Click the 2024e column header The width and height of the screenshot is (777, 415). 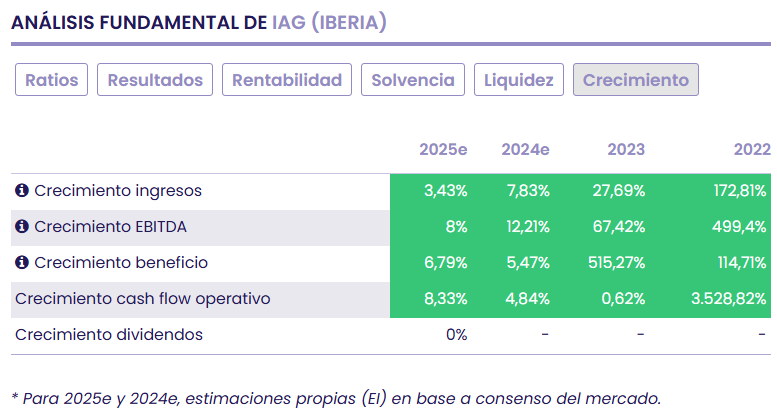point(525,150)
